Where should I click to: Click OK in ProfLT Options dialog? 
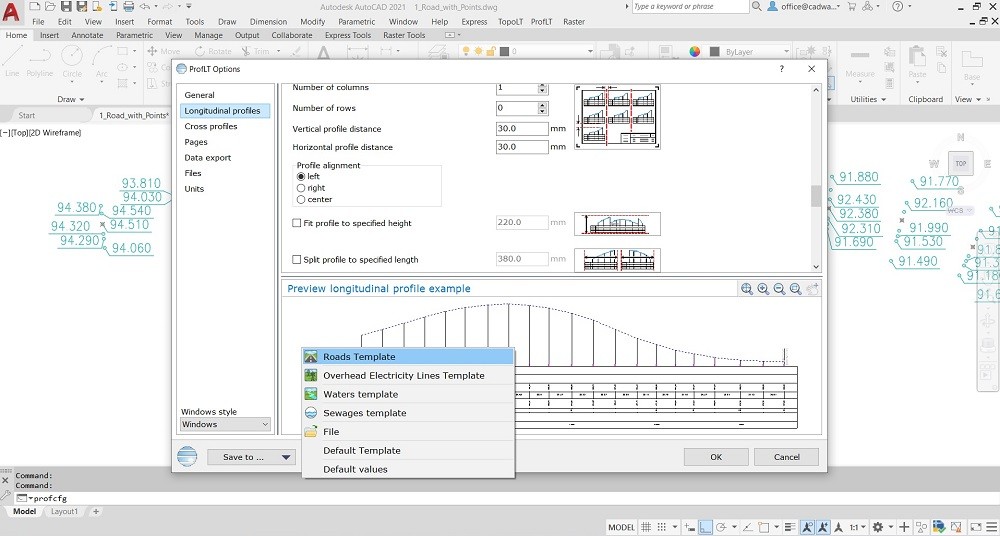[716, 457]
